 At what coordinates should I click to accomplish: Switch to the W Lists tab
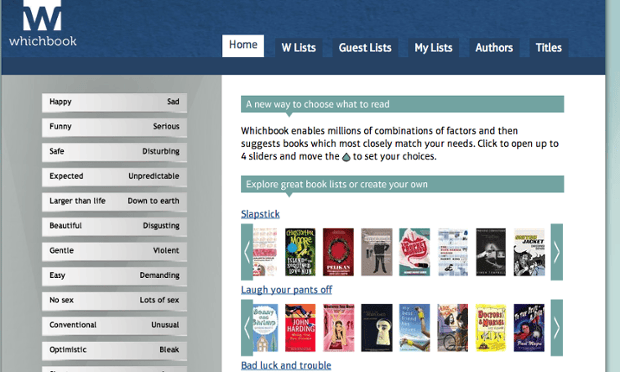pos(299,47)
